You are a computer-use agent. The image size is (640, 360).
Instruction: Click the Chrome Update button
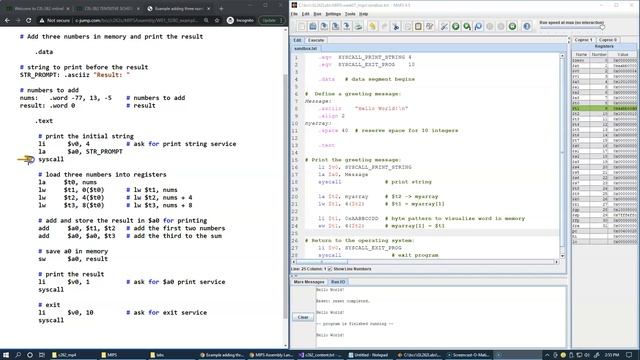click(271, 20)
